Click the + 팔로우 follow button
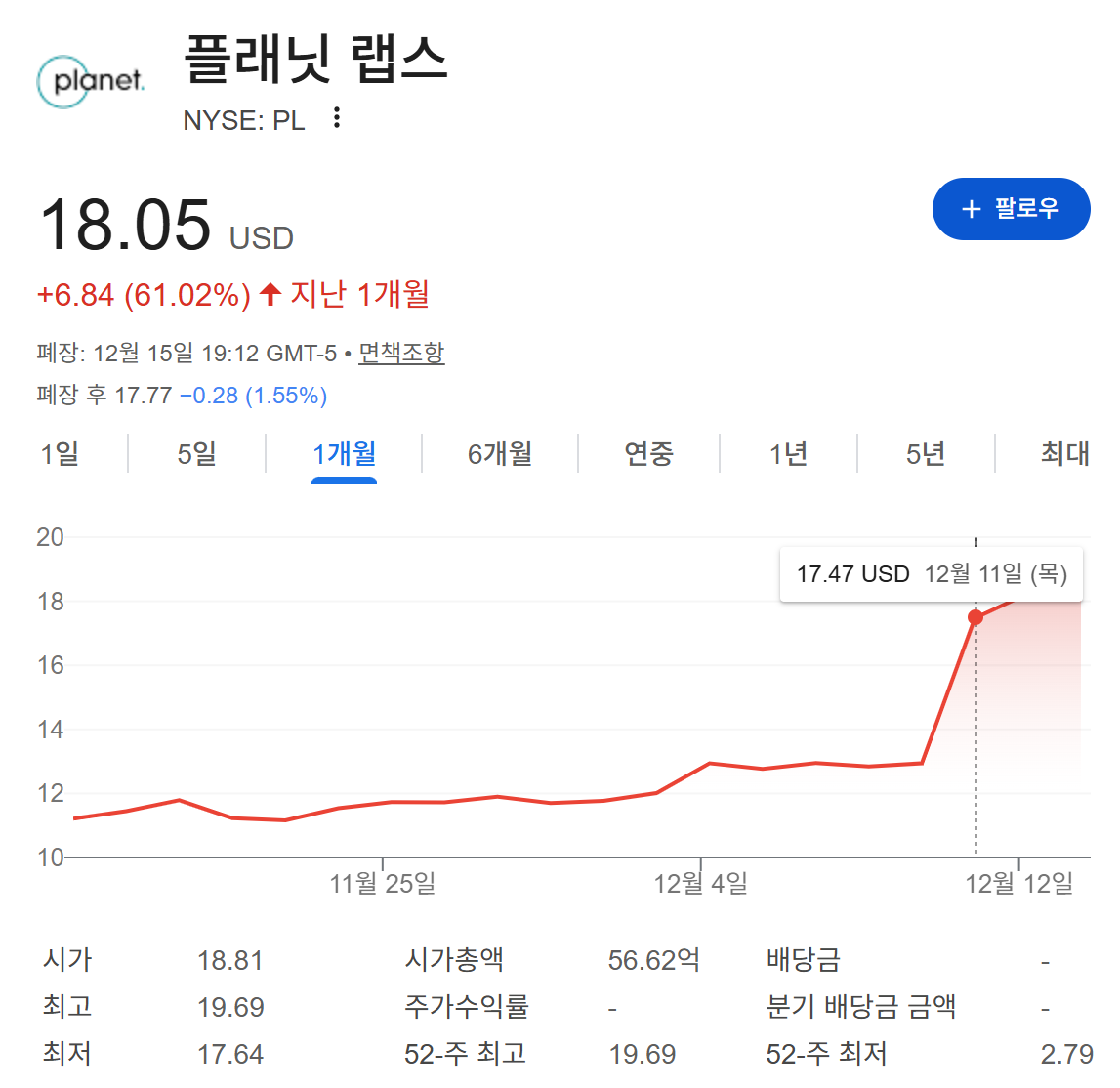1120x1088 pixels. (1011, 209)
